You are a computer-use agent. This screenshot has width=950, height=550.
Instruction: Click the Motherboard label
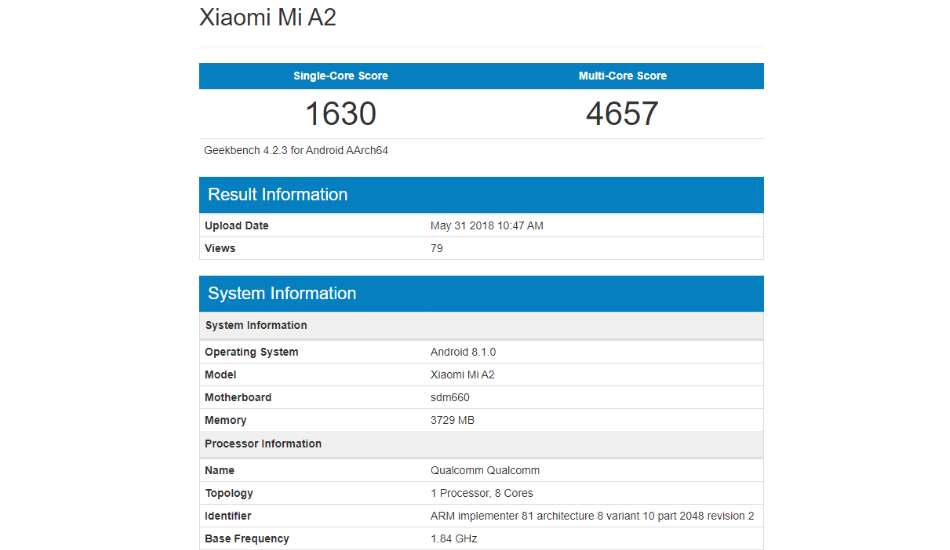pos(238,397)
